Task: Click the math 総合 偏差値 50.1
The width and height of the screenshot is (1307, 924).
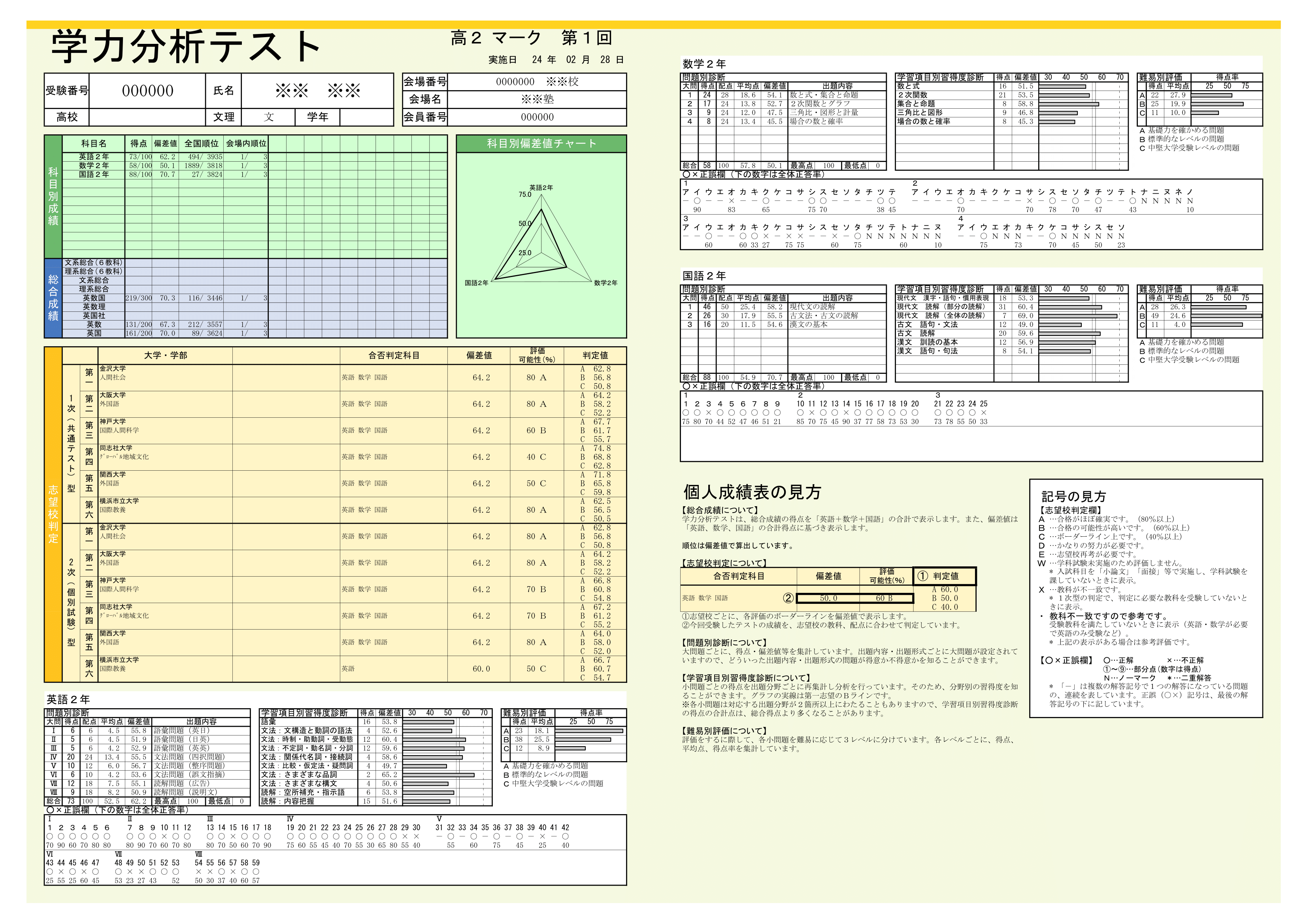Action: (x=775, y=166)
